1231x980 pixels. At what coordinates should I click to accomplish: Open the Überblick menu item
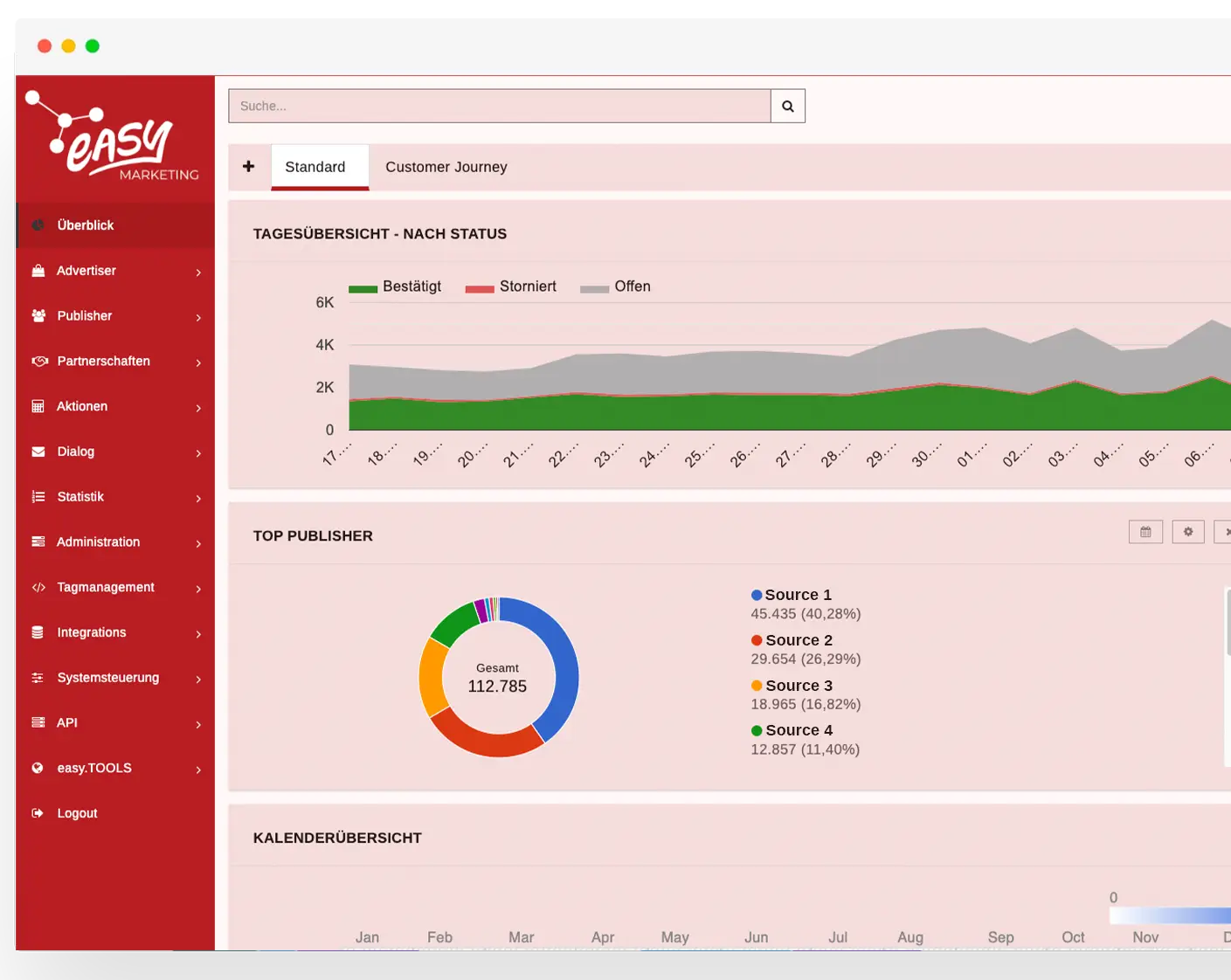pos(86,225)
